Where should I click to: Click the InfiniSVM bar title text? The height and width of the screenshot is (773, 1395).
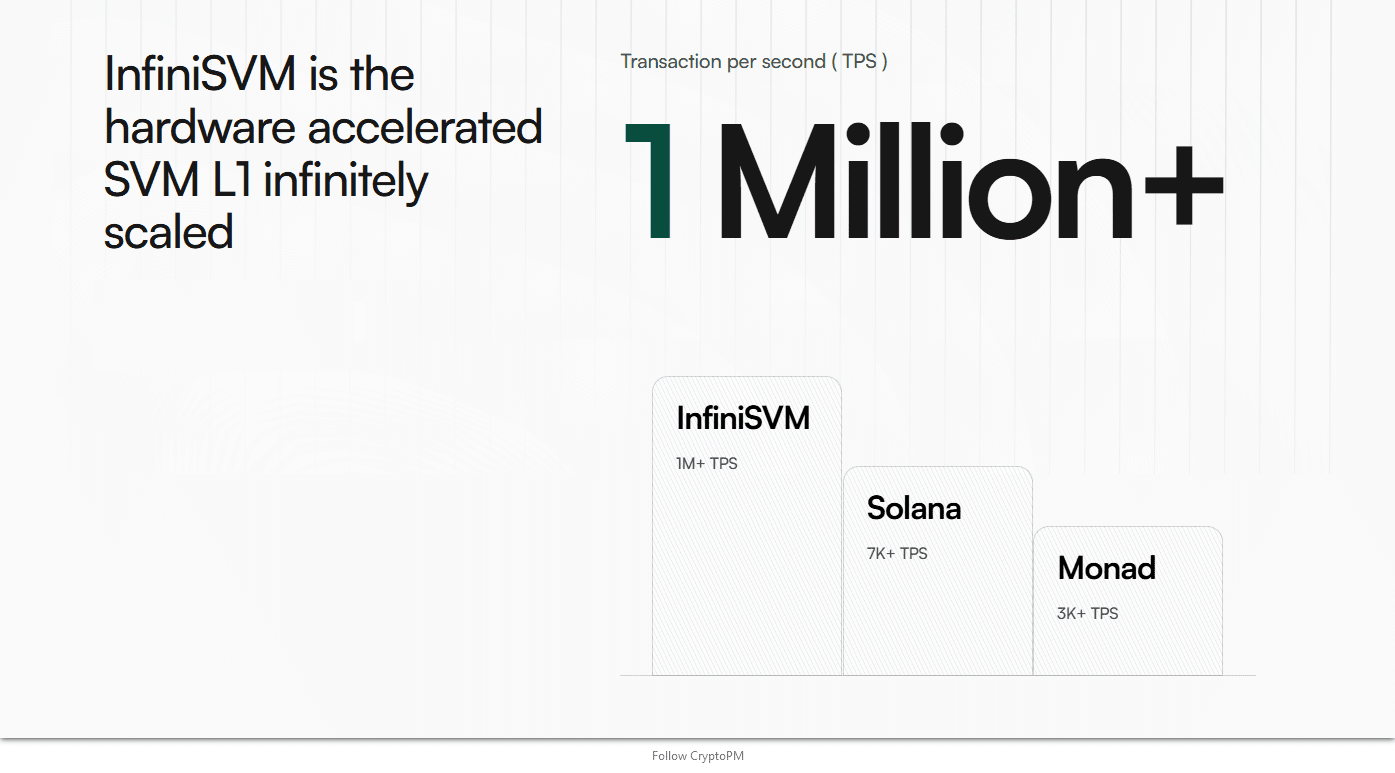point(743,418)
